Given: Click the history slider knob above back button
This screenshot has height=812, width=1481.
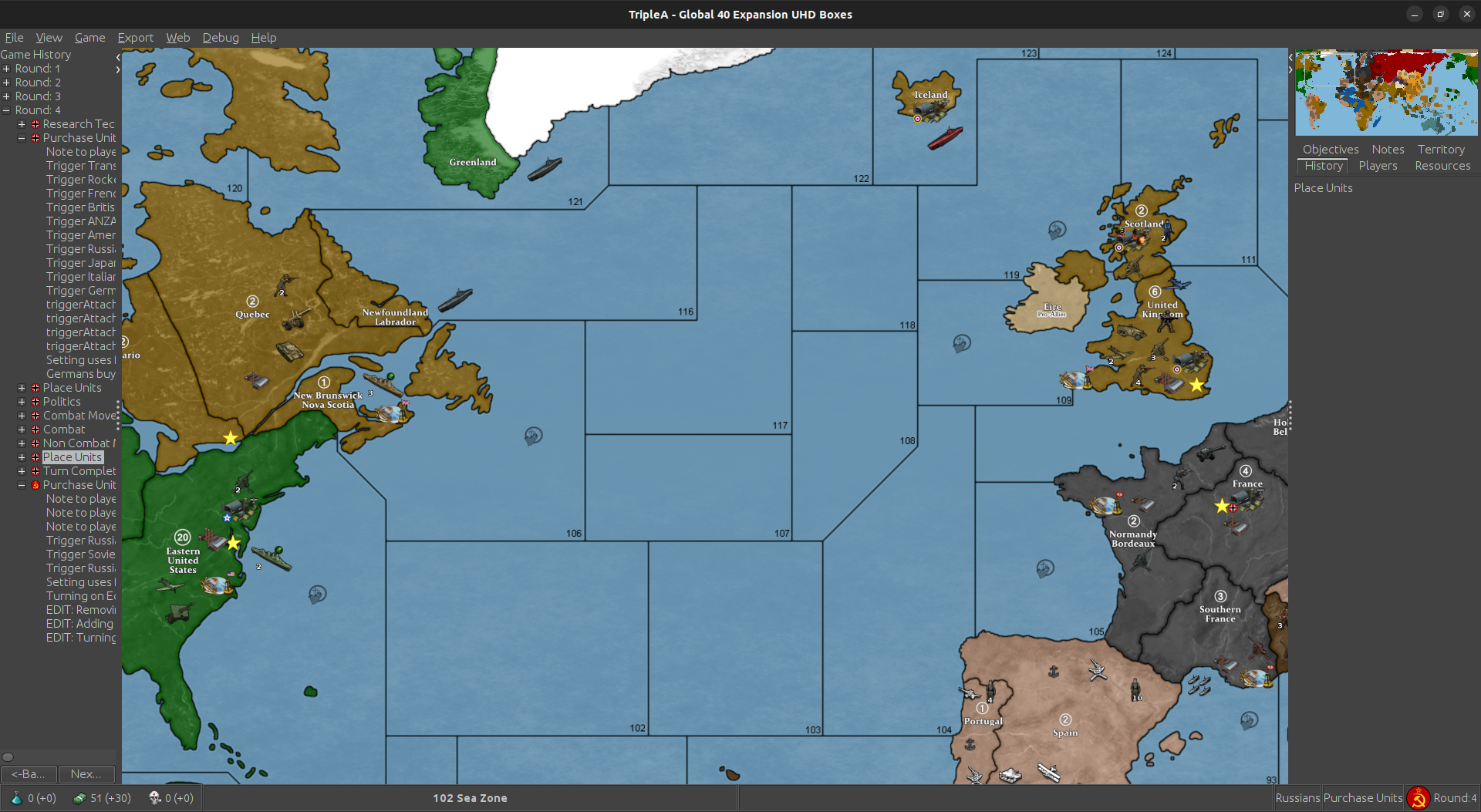Looking at the screenshot, I should 8,757.
